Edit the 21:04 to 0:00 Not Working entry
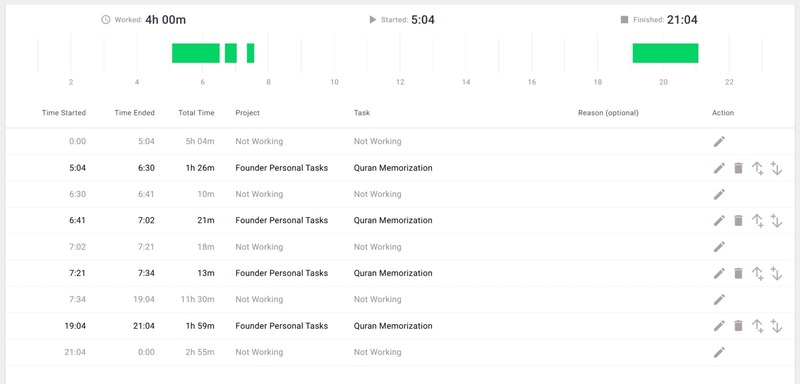The height and width of the screenshot is (384, 800). point(719,352)
